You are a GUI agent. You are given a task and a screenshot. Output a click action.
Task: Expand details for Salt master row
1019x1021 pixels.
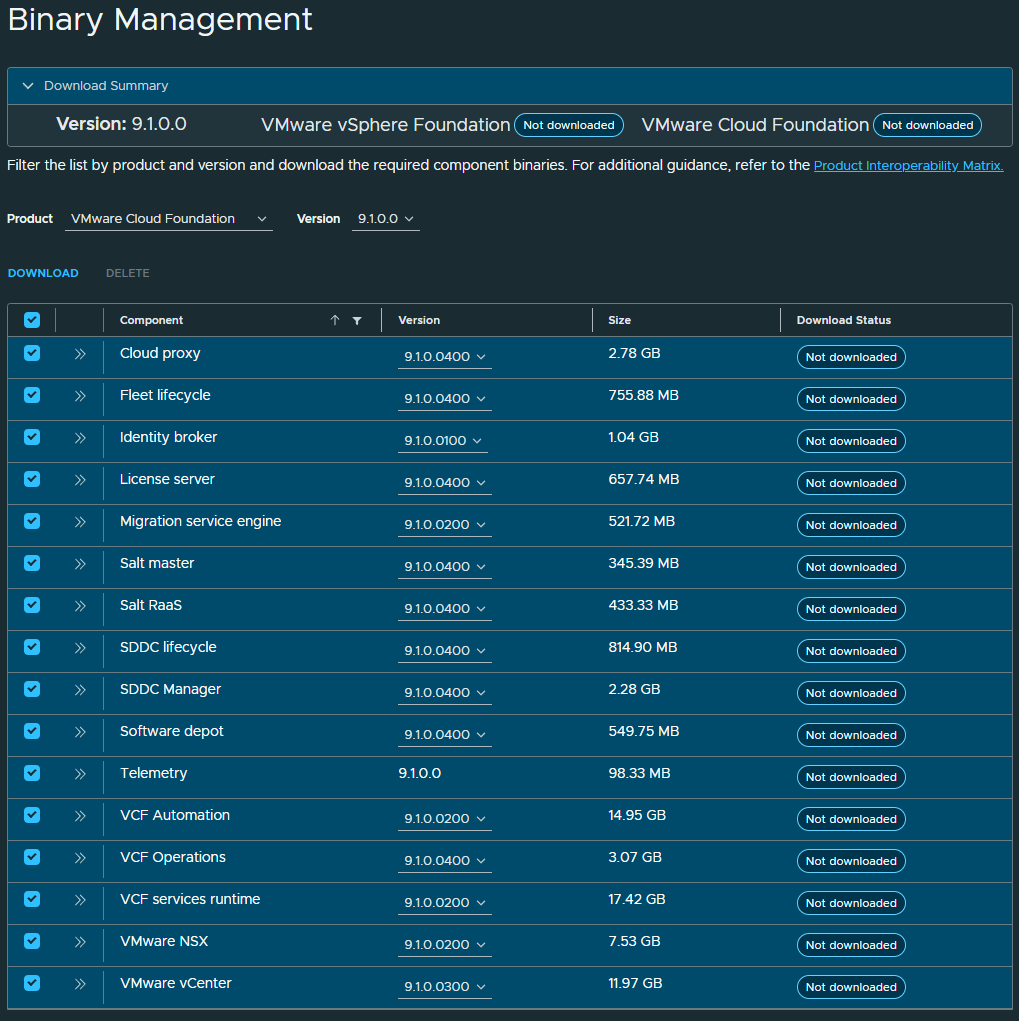click(79, 564)
